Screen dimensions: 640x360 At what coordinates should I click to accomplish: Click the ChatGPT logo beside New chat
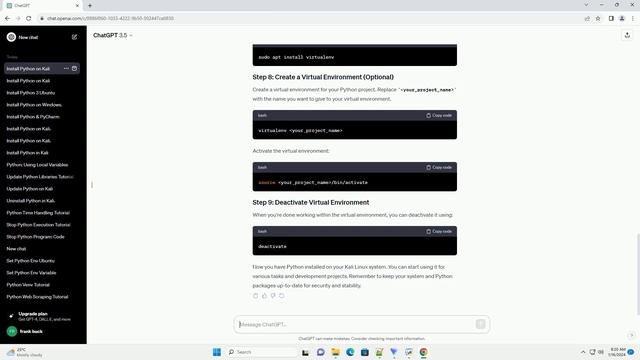click(11, 37)
